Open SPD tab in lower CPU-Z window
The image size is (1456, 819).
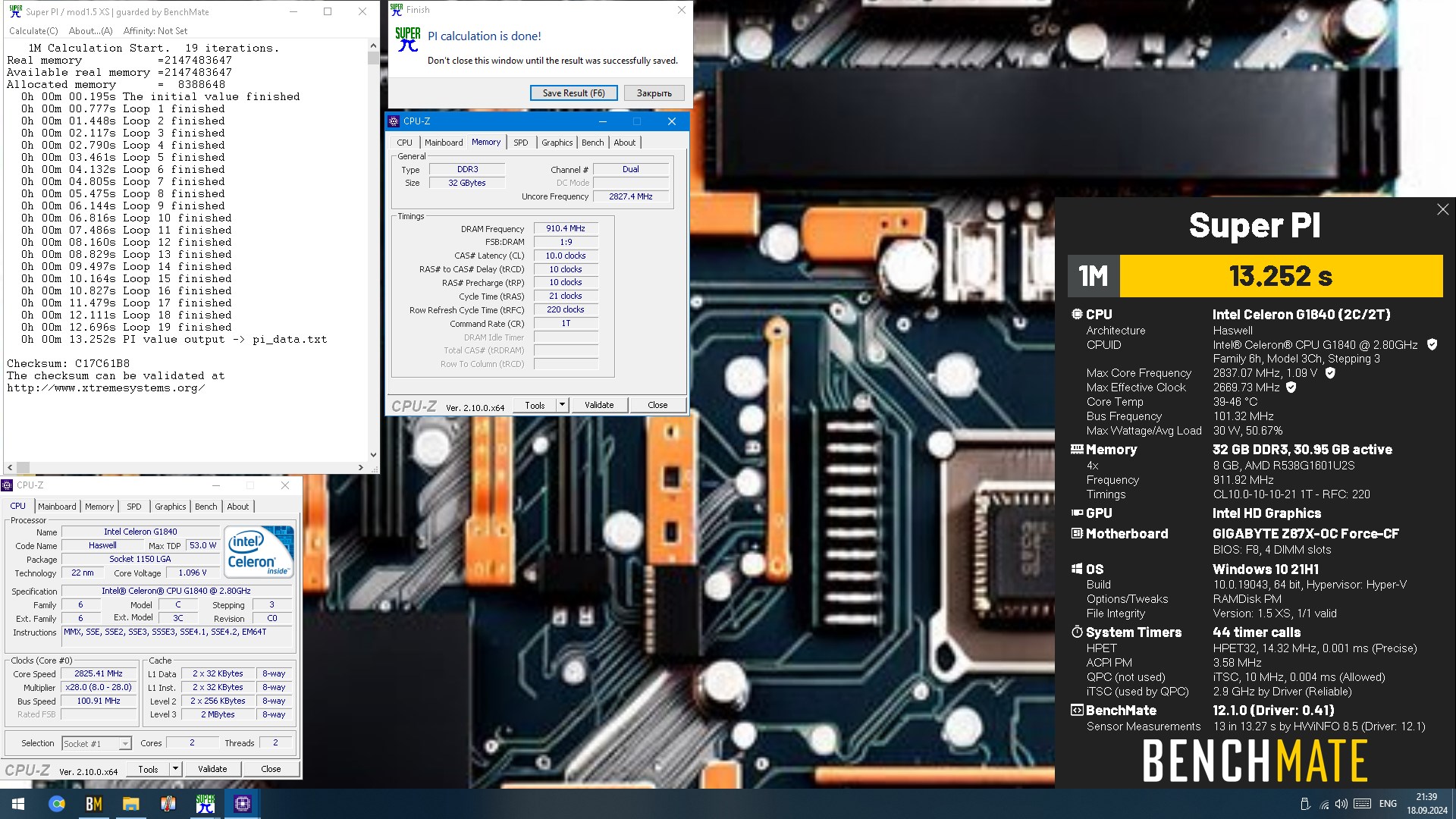(134, 507)
